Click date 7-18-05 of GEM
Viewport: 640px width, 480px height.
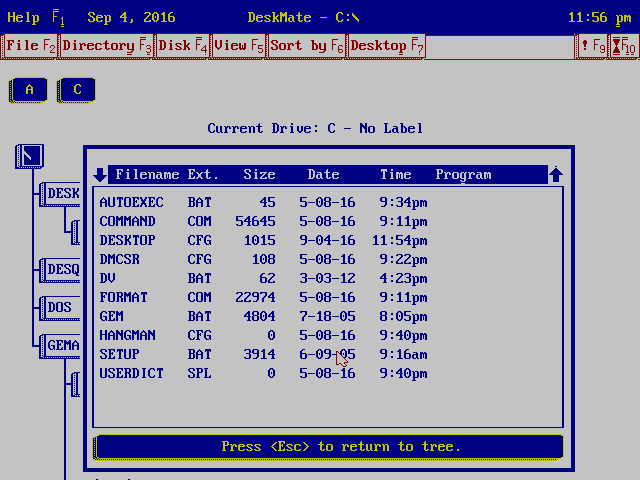click(327, 316)
